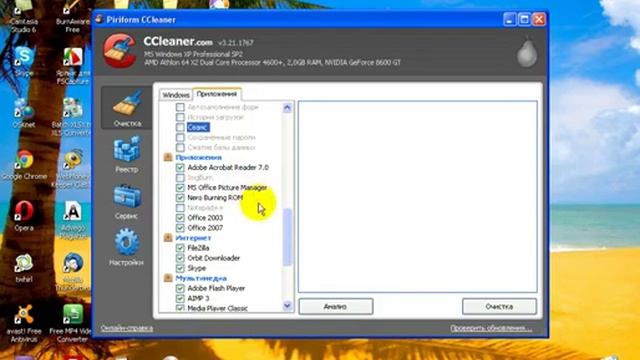Screen dimensions: 640x360
Task: Select the Мультимедиа group heading
Action: (x=201, y=278)
